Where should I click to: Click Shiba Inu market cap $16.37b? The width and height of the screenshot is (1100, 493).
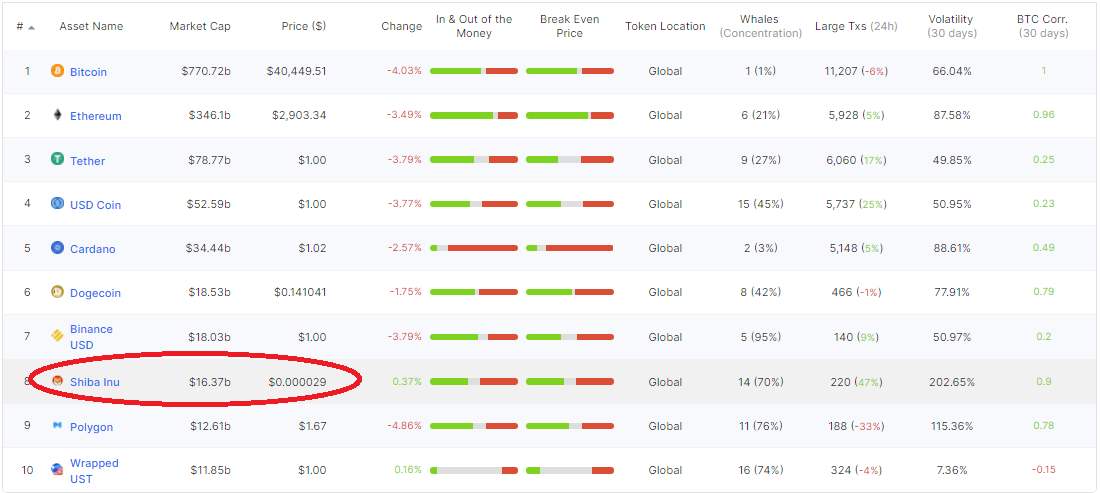click(210, 382)
